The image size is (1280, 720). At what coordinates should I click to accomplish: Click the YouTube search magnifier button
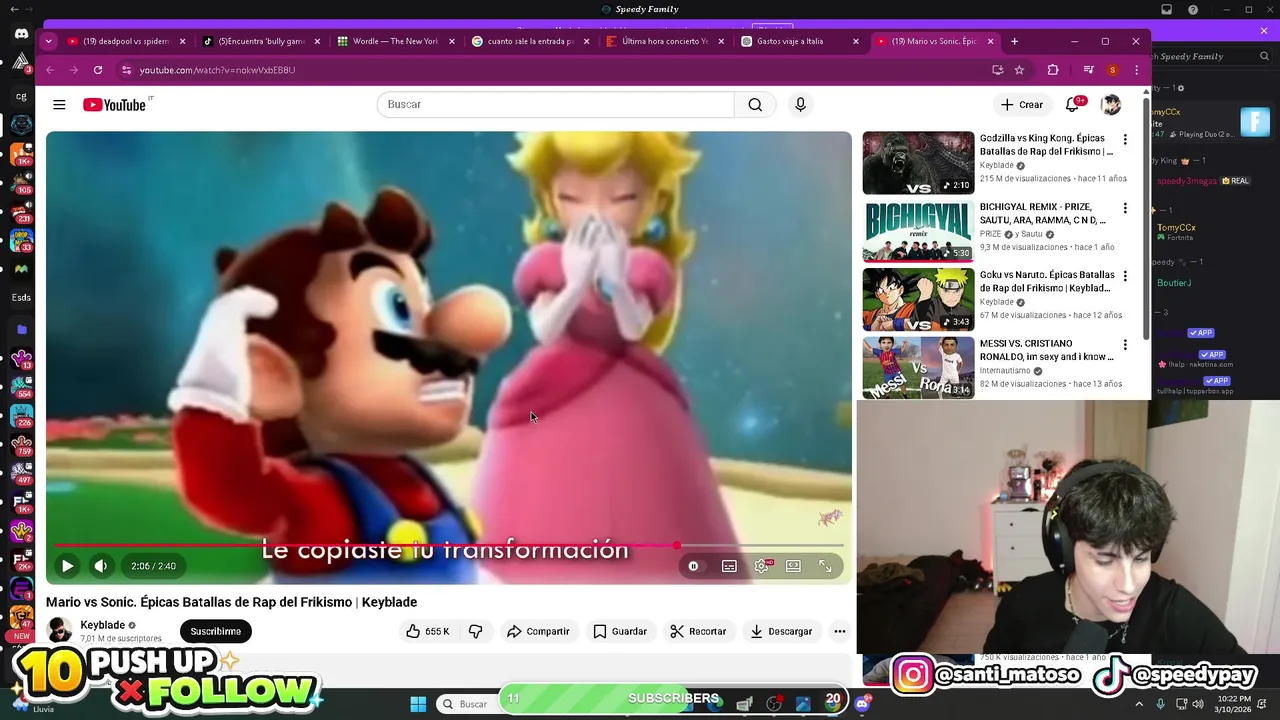coord(755,104)
